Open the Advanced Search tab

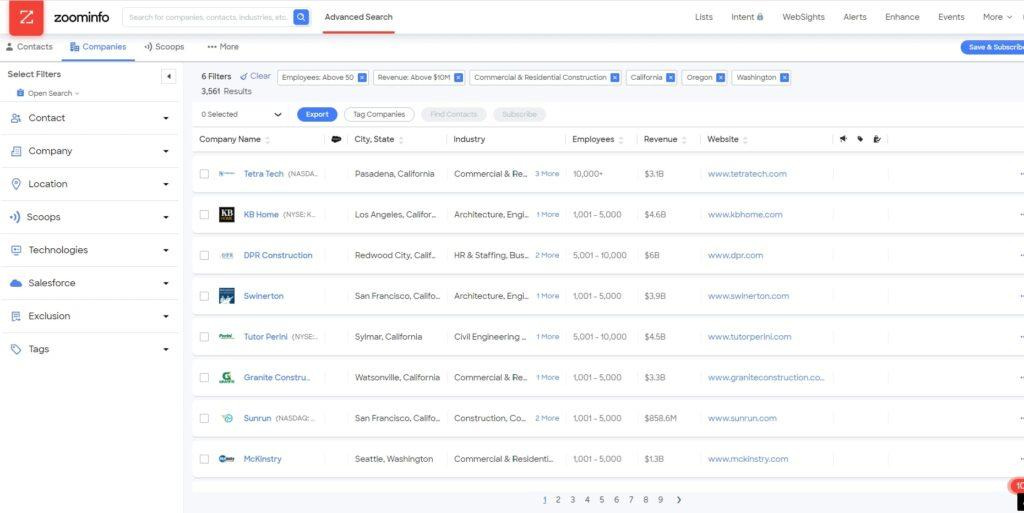click(x=359, y=17)
